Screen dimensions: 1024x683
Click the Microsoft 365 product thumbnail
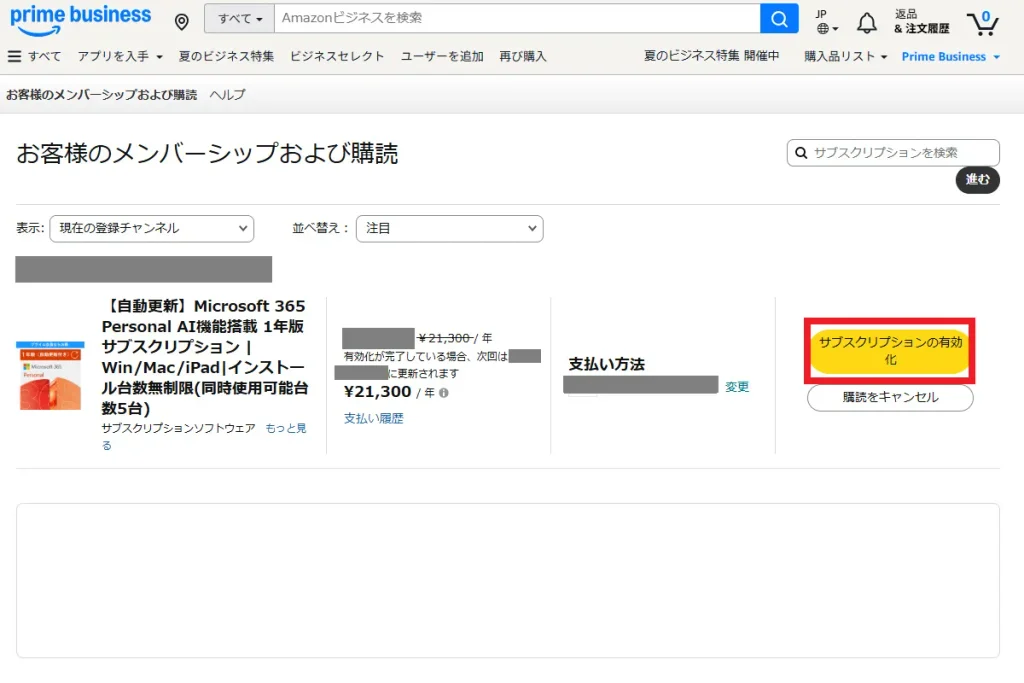[50, 375]
